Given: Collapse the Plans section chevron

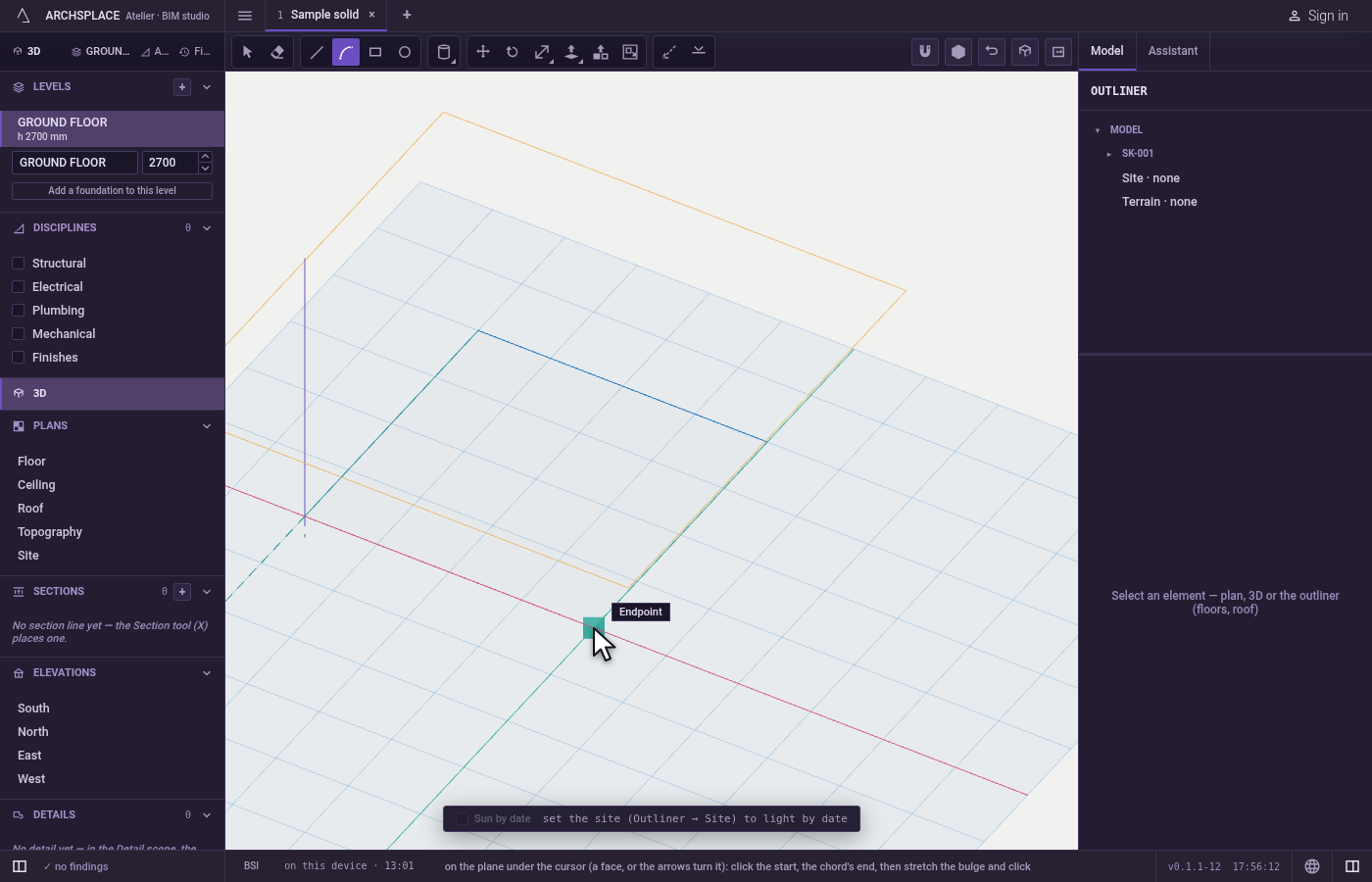Looking at the screenshot, I should pyautogui.click(x=207, y=426).
